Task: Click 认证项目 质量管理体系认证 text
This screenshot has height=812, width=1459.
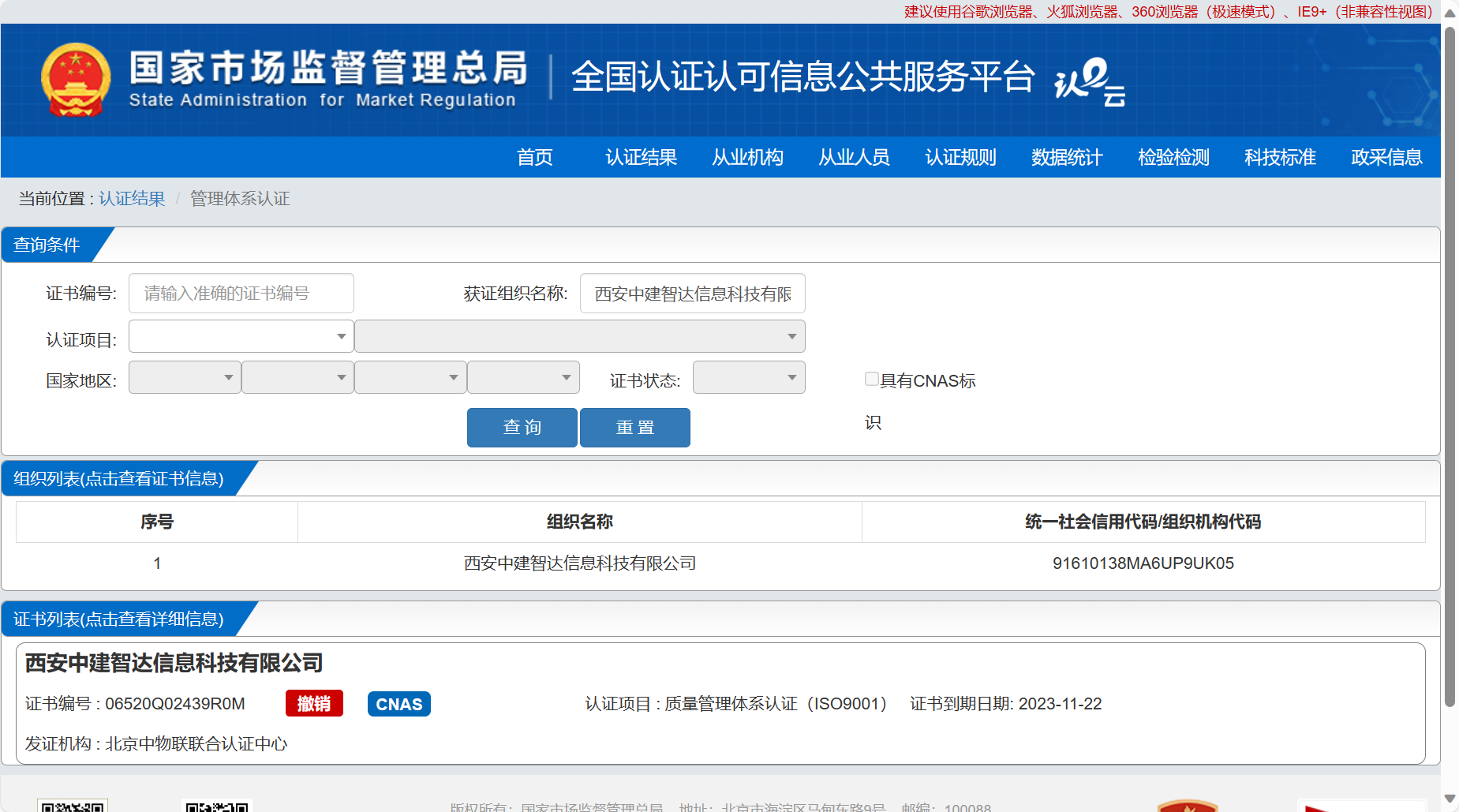Action: point(737,704)
